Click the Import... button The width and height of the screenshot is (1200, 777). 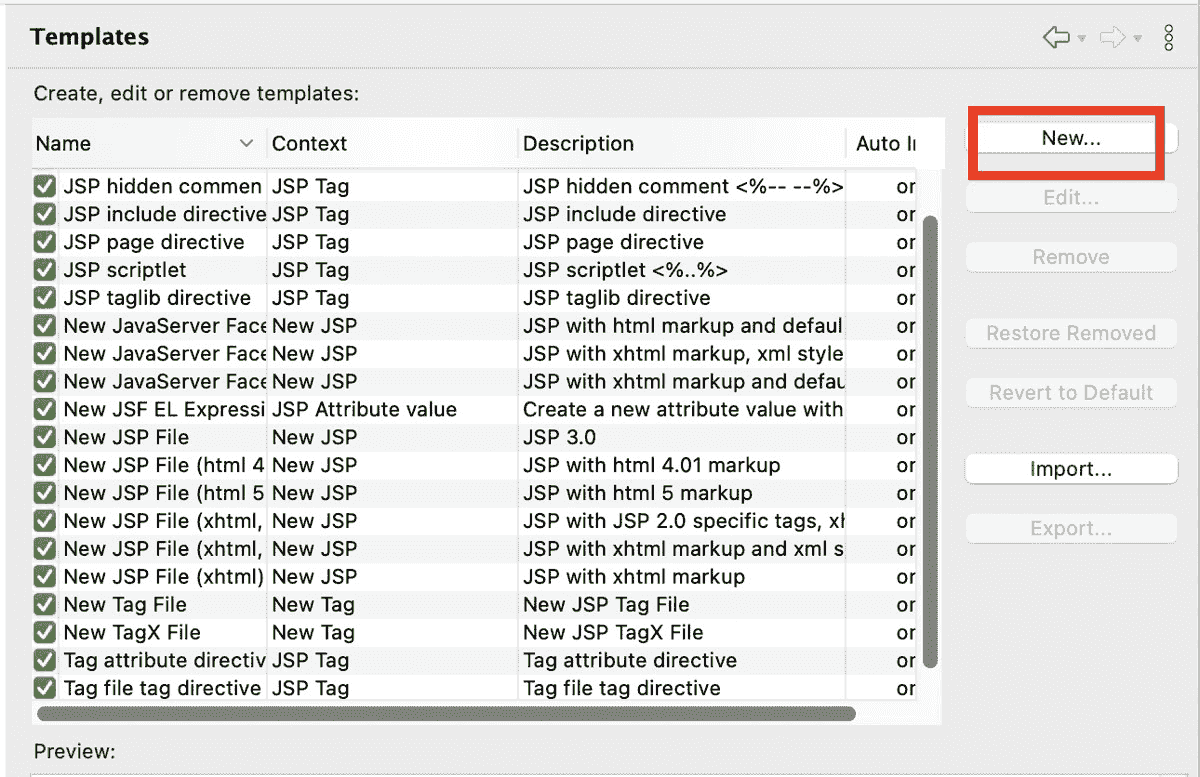[1071, 470]
